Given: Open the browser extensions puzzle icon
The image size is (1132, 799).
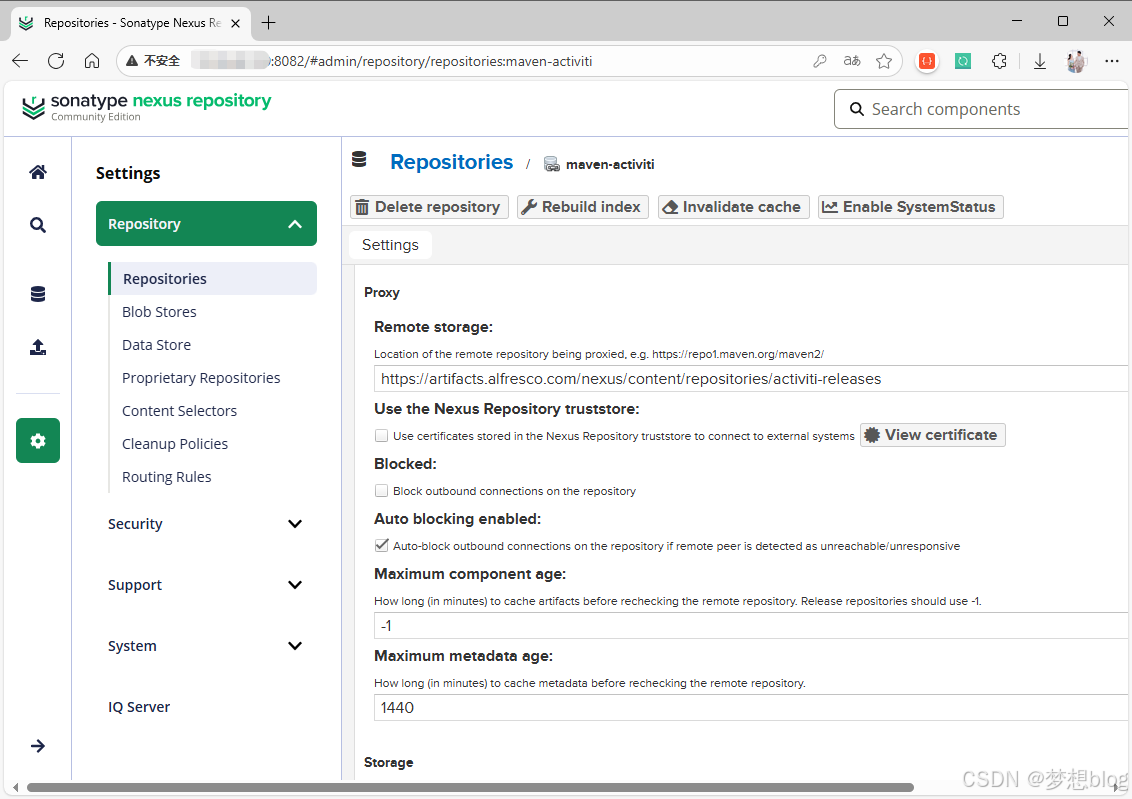Looking at the screenshot, I should click(x=999, y=61).
